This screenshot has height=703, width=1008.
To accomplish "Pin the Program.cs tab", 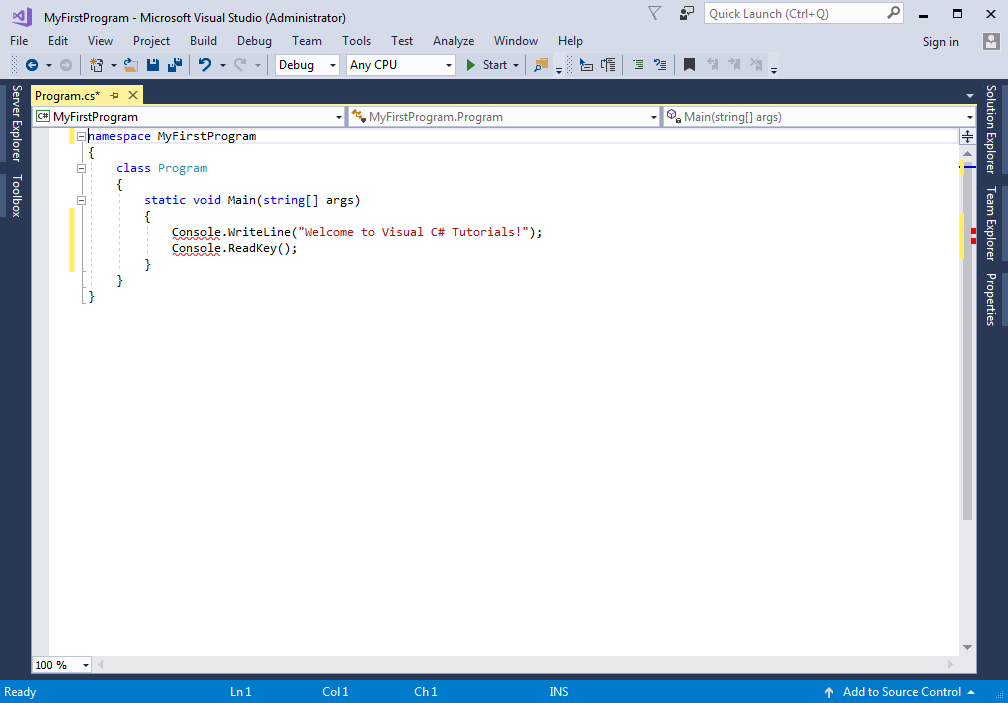I will [x=114, y=96].
